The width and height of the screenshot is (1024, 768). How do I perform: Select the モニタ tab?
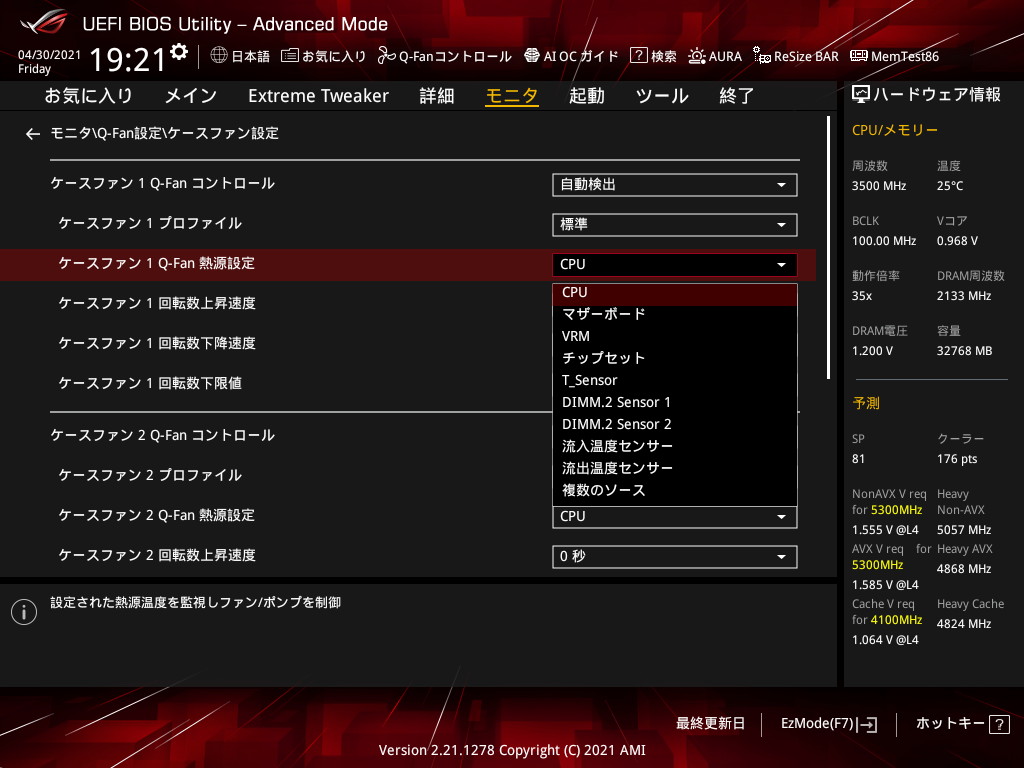511,96
